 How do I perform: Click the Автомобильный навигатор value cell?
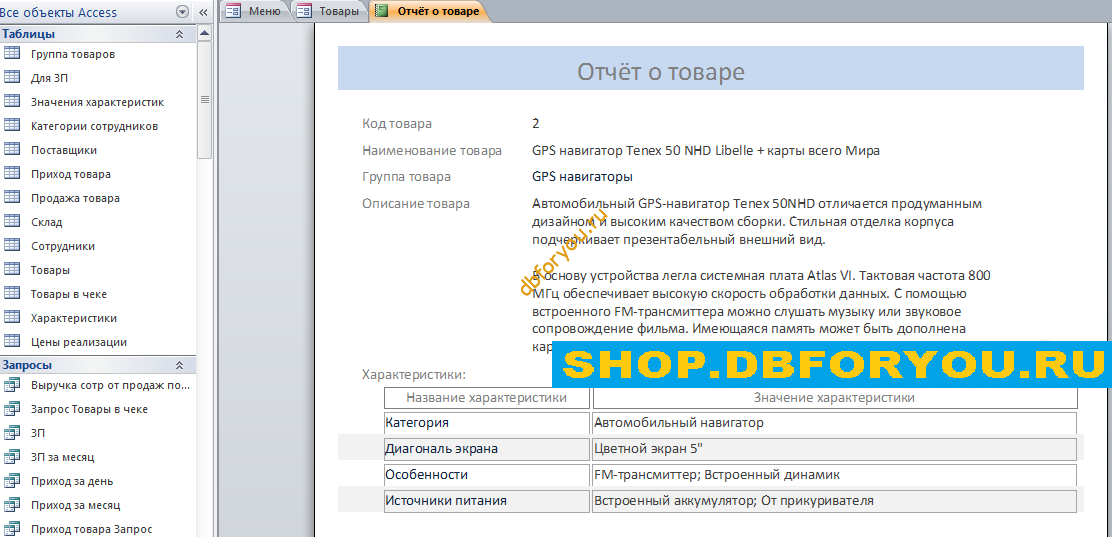tap(835, 423)
